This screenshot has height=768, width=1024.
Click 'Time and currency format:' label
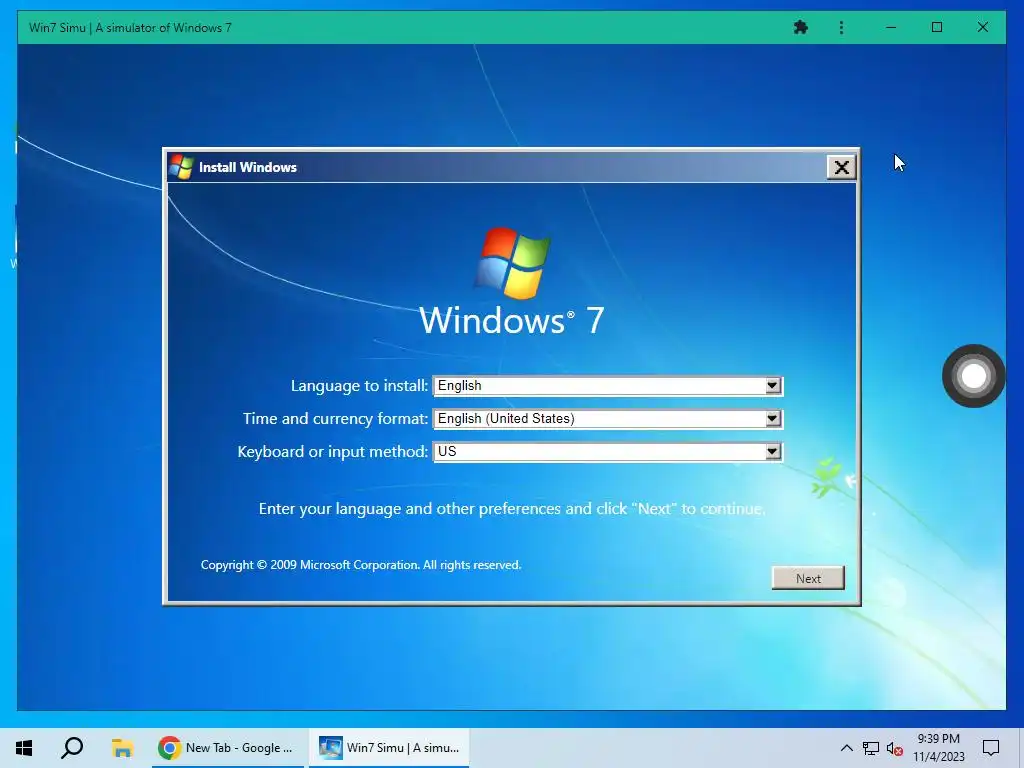click(x=335, y=419)
